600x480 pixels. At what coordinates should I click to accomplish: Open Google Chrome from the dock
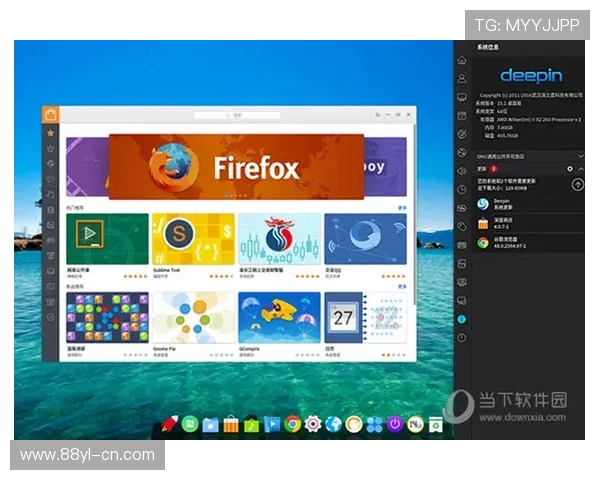292,424
